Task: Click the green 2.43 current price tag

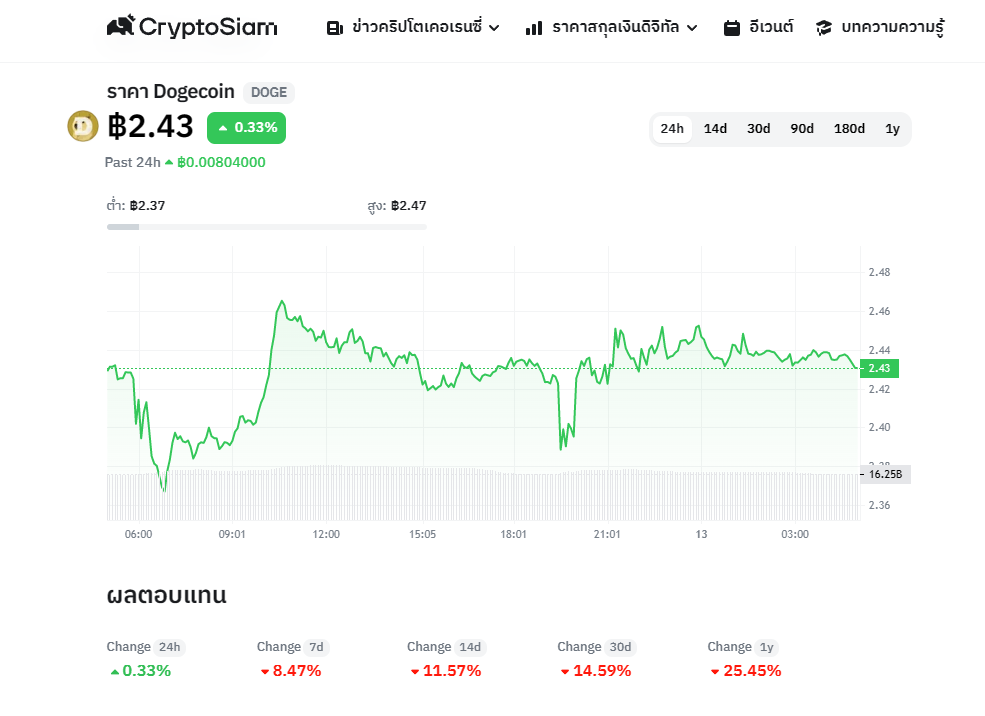Action: tap(879, 369)
